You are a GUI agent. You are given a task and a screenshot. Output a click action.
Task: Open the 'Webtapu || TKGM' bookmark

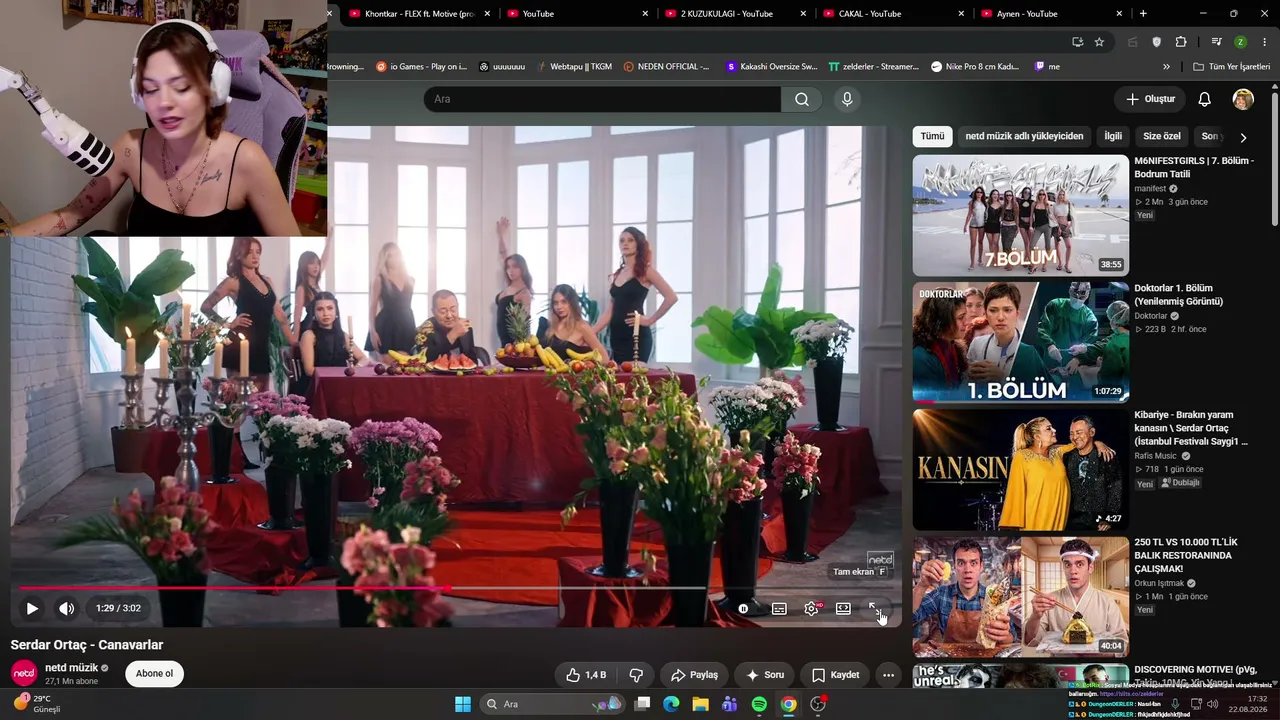click(573, 67)
